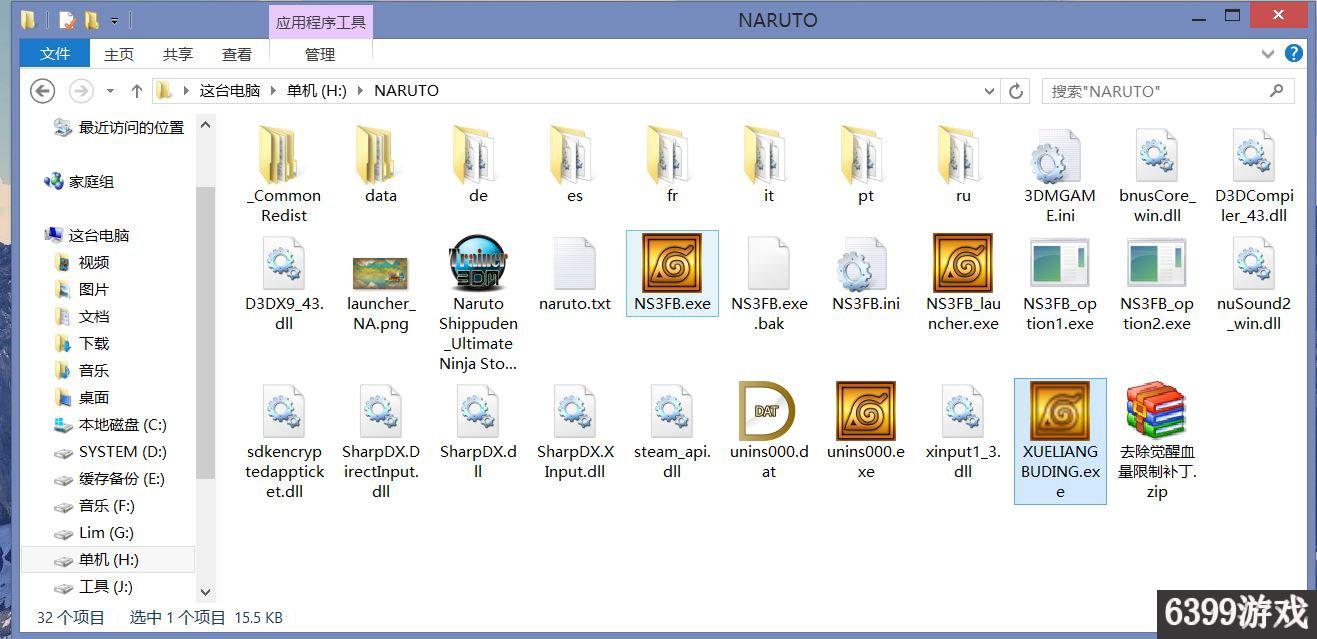The width and height of the screenshot is (1317, 639).
Task: Open the 管理 ribbon tab
Action: coord(320,54)
